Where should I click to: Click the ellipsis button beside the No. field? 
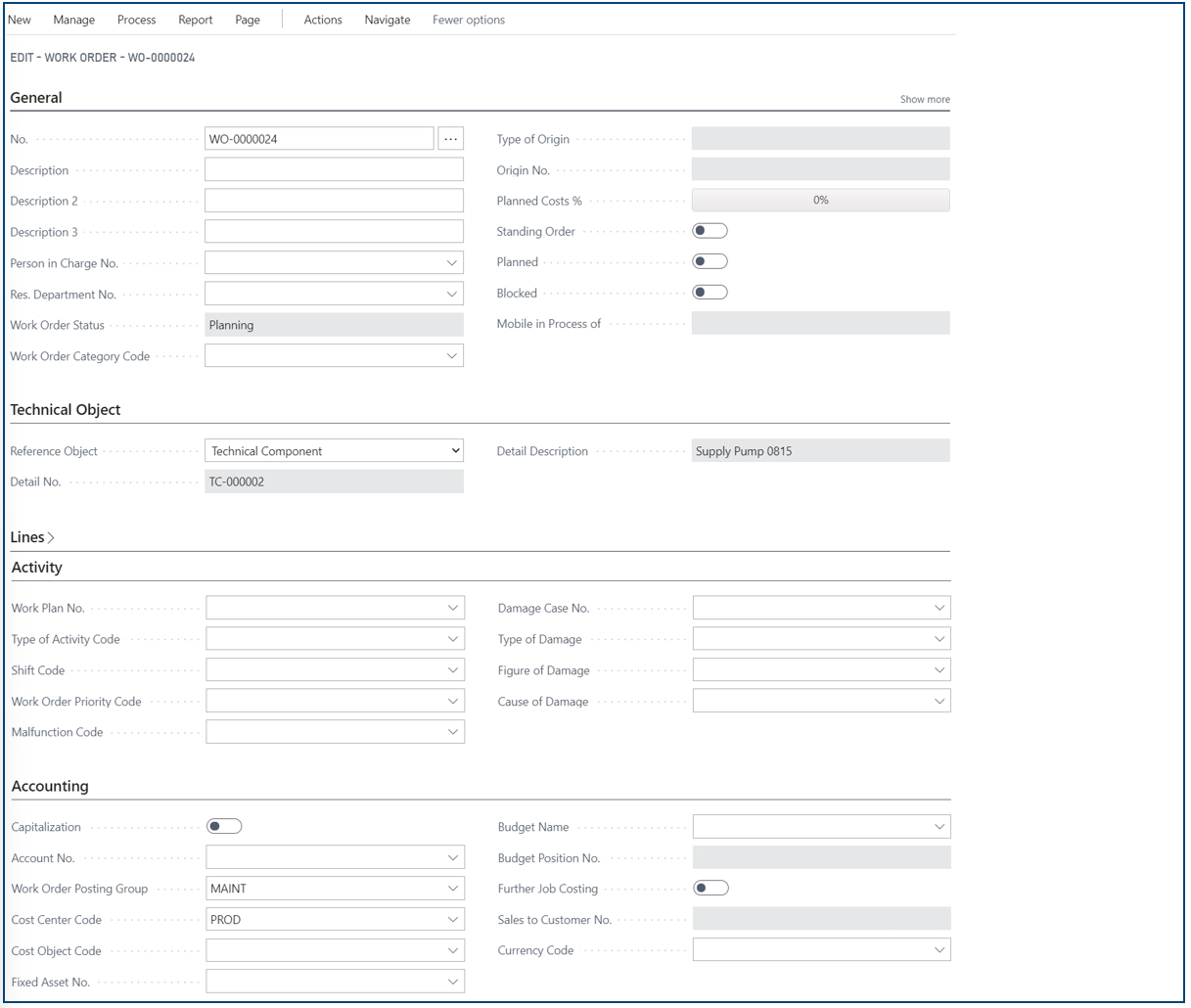click(x=450, y=139)
